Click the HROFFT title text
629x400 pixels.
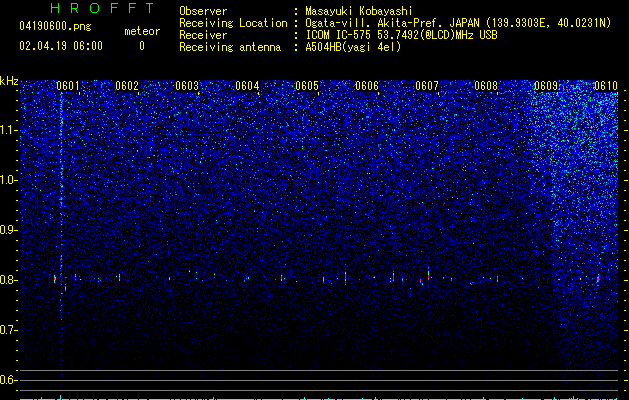click(x=103, y=8)
